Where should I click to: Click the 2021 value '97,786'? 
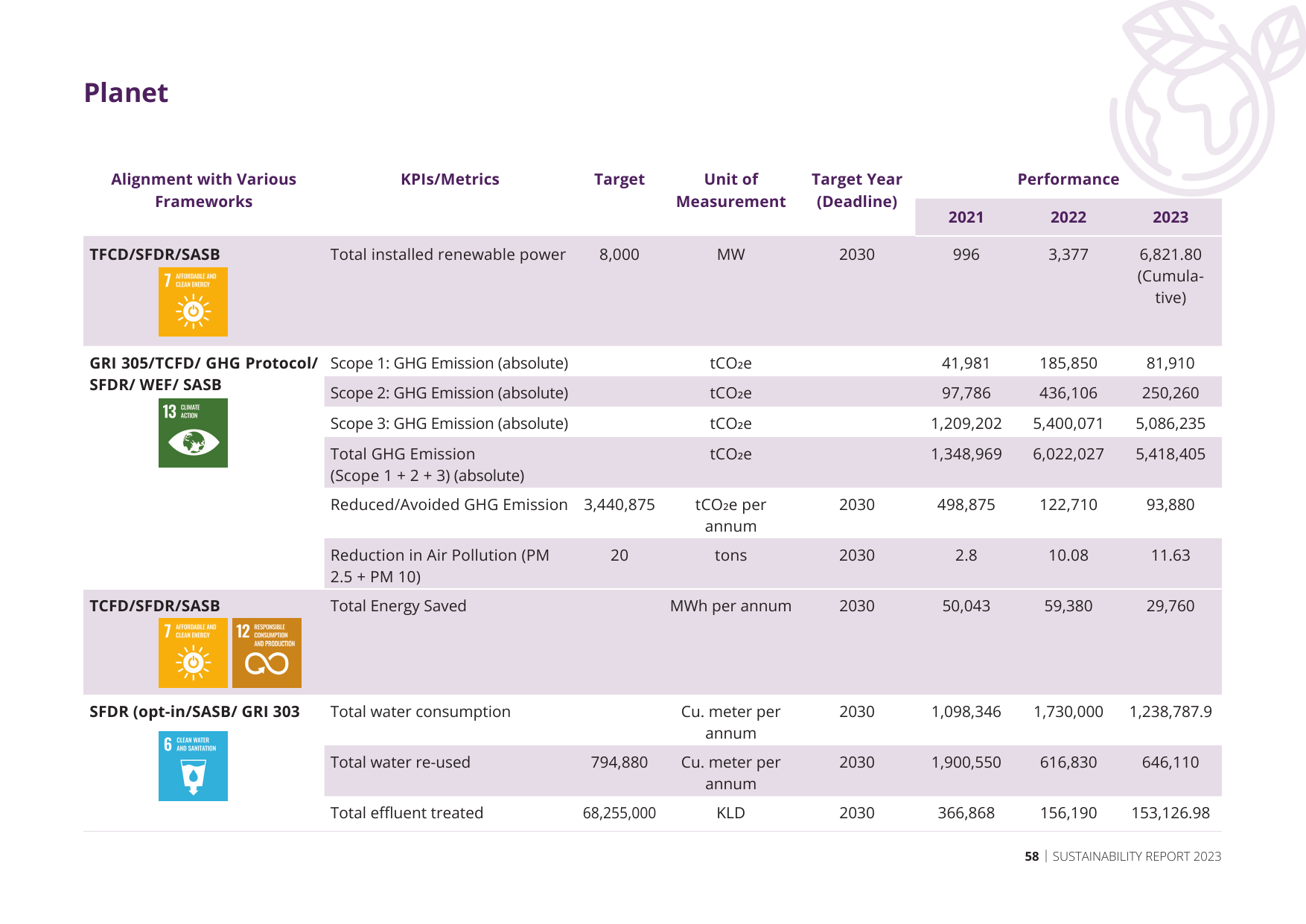pos(966,393)
